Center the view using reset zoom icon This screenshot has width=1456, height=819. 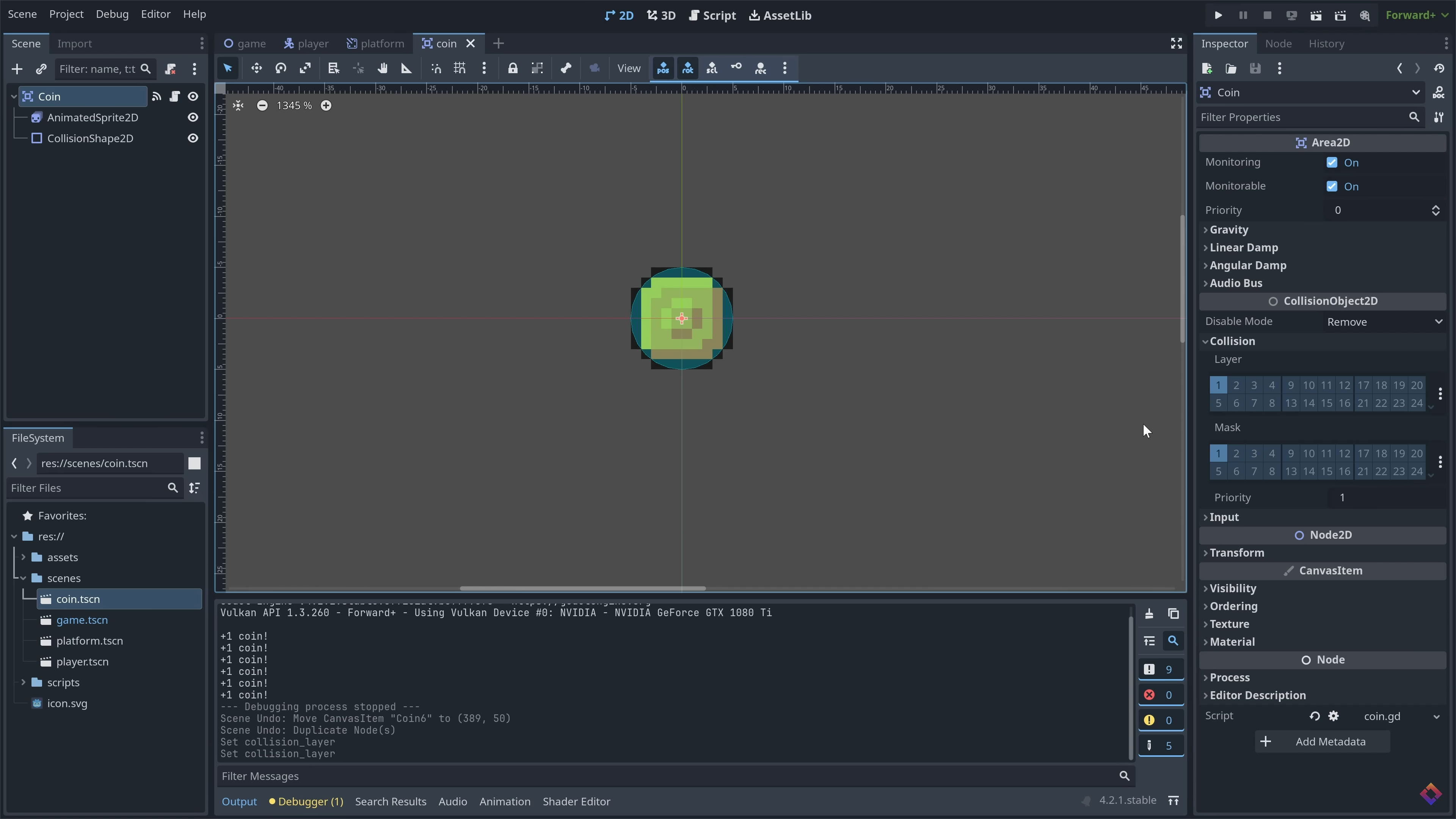238,106
